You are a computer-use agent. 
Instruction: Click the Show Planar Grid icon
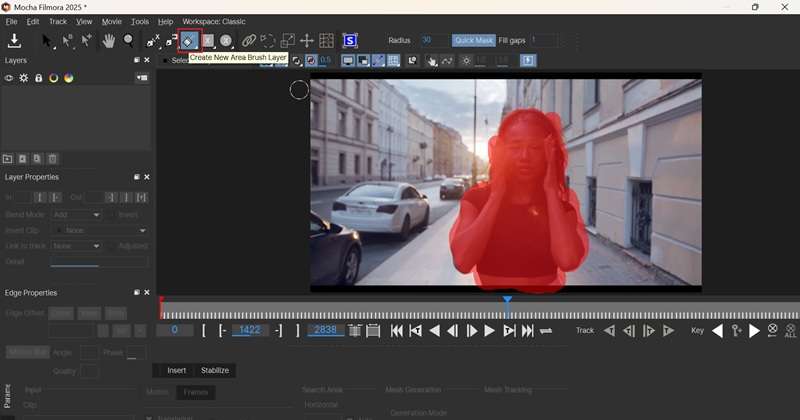327,40
